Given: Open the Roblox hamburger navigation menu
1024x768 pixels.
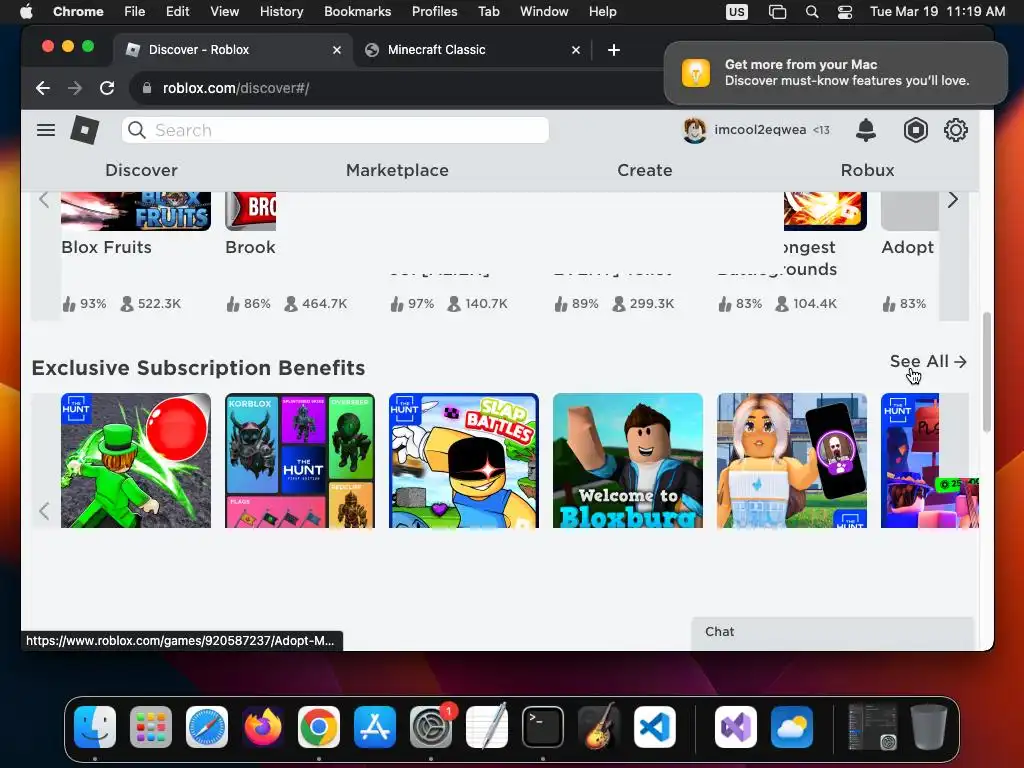Looking at the screenshot, I should coord(46,130).
